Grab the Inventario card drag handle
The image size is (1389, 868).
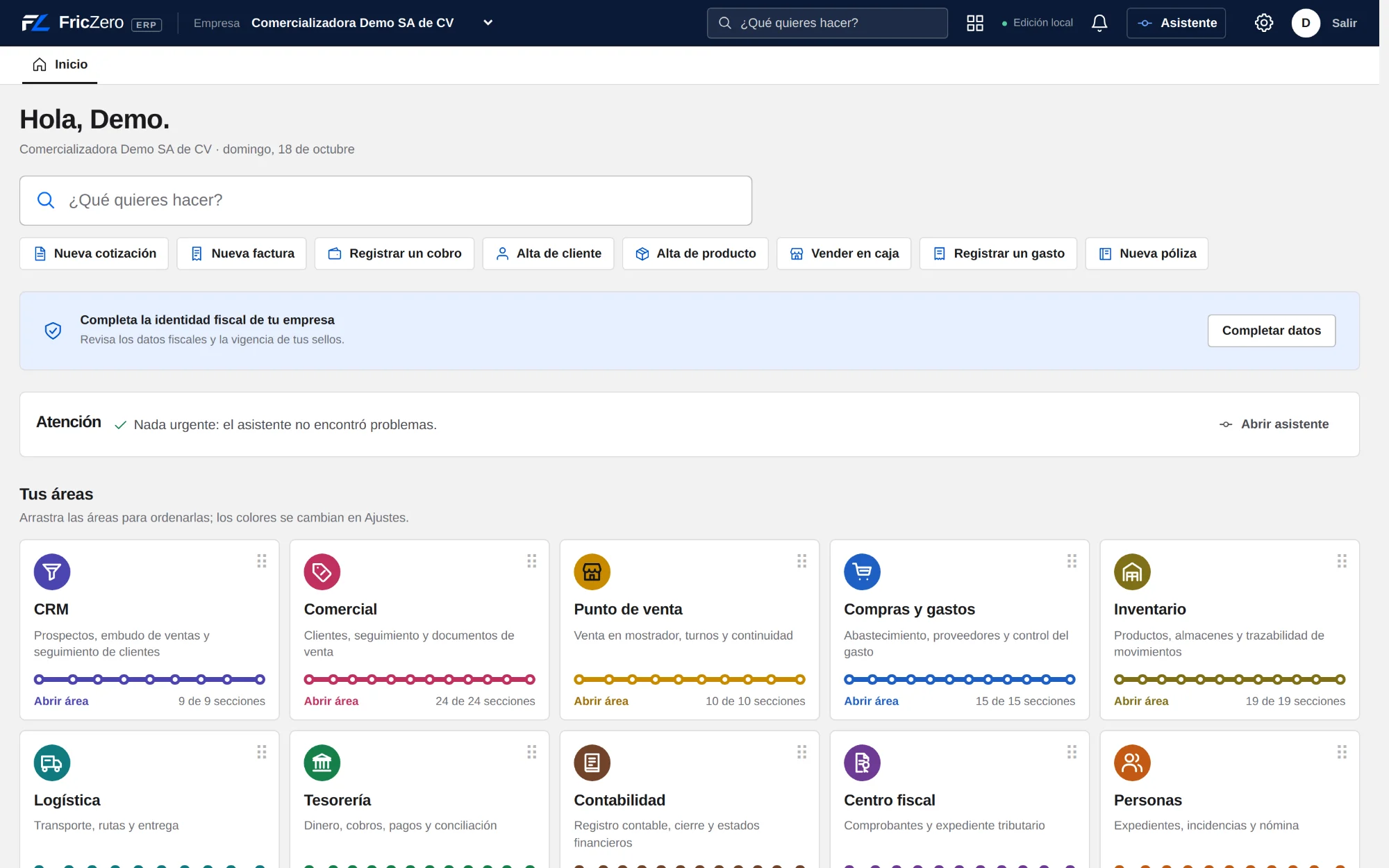(1342, 561)
